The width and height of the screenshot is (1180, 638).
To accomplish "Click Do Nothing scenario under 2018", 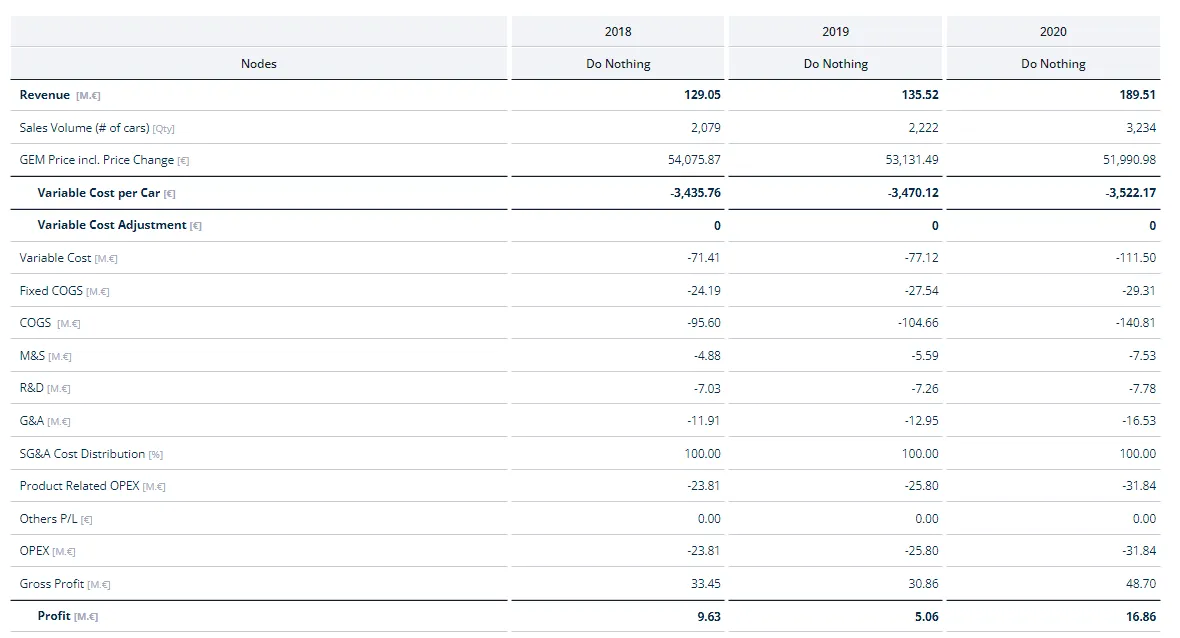I will 618,64.
